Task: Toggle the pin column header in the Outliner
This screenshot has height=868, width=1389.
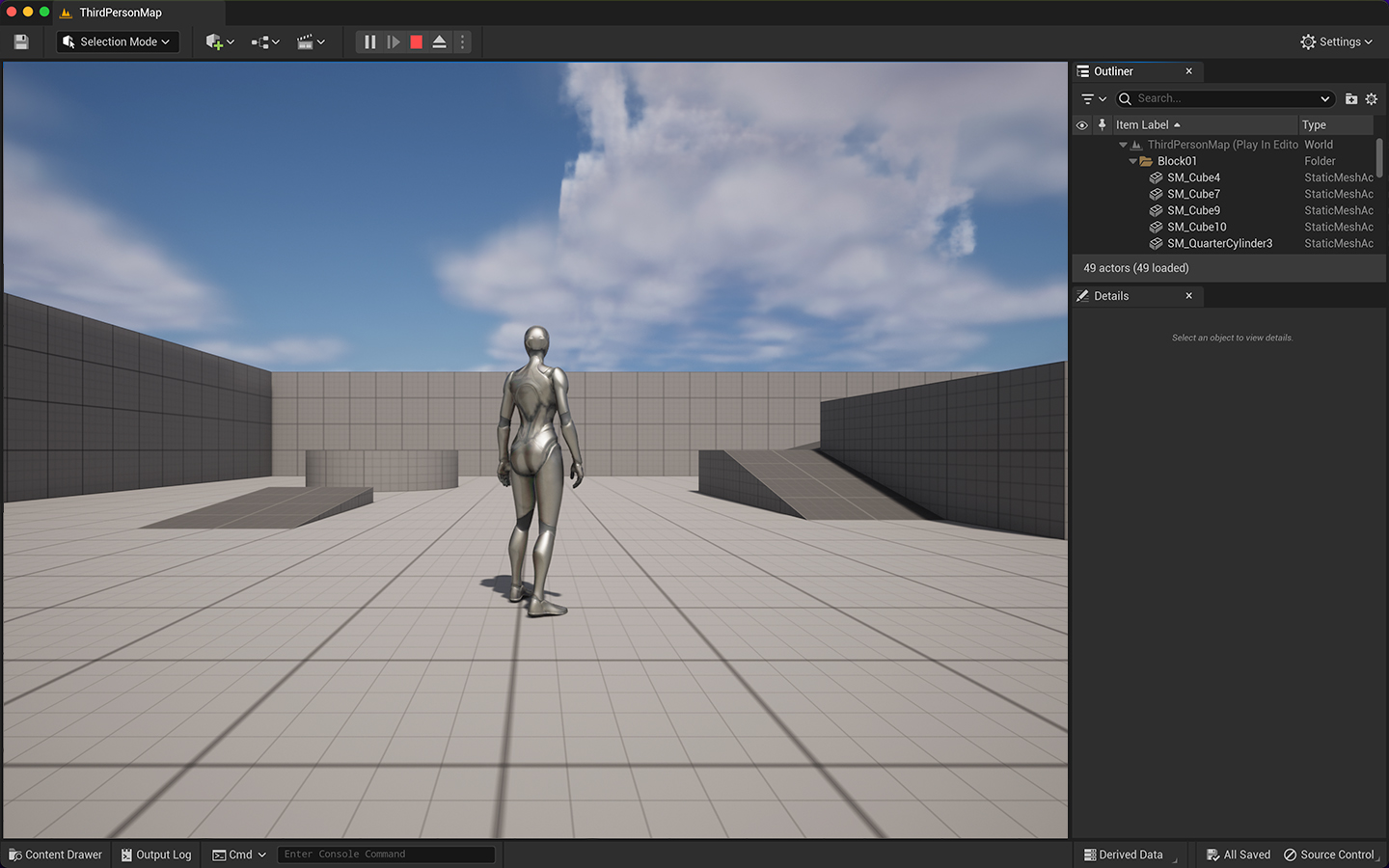Action: 1102,125
